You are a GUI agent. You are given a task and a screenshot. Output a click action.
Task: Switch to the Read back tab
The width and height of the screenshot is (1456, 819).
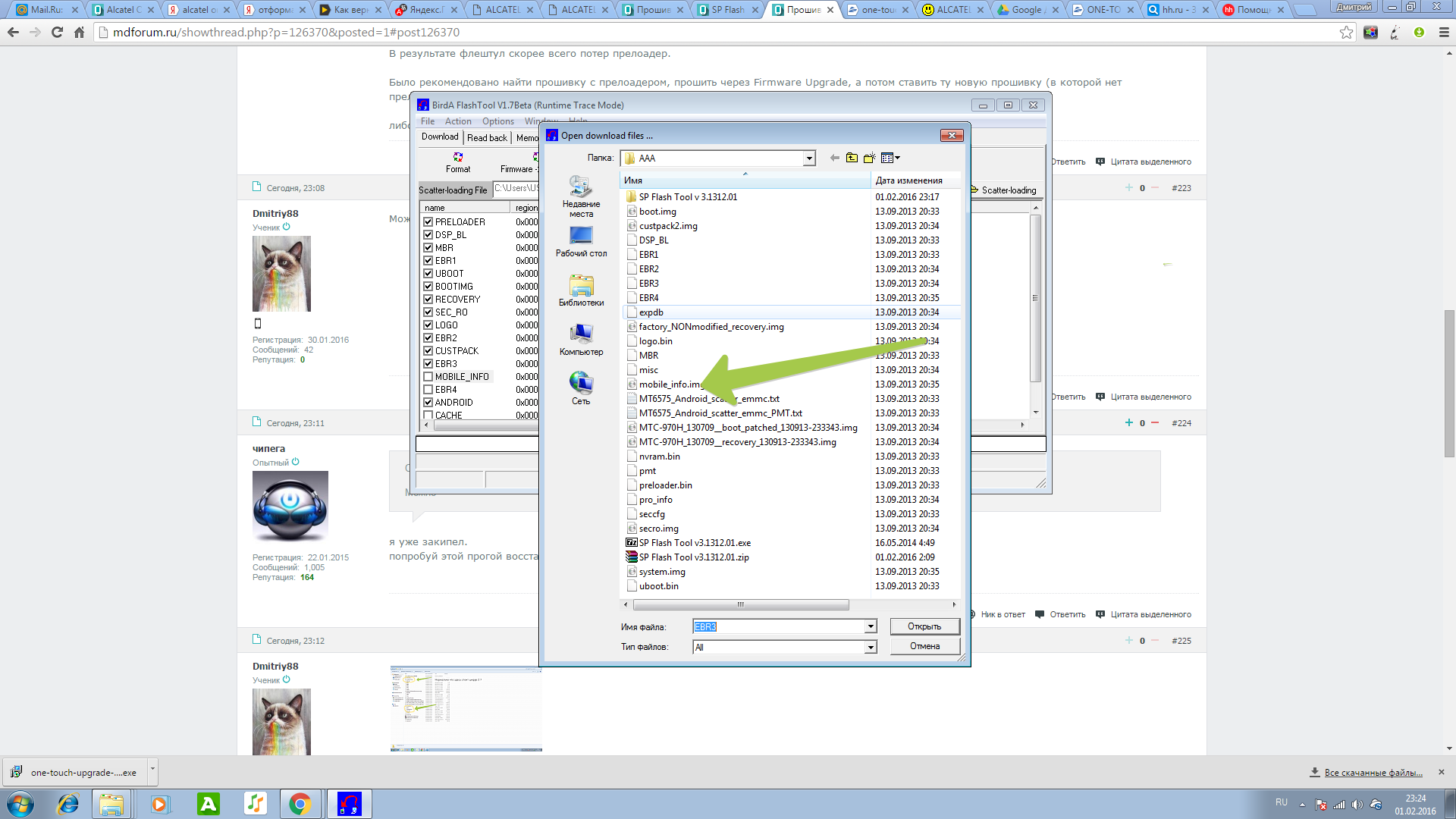point(487,137)
